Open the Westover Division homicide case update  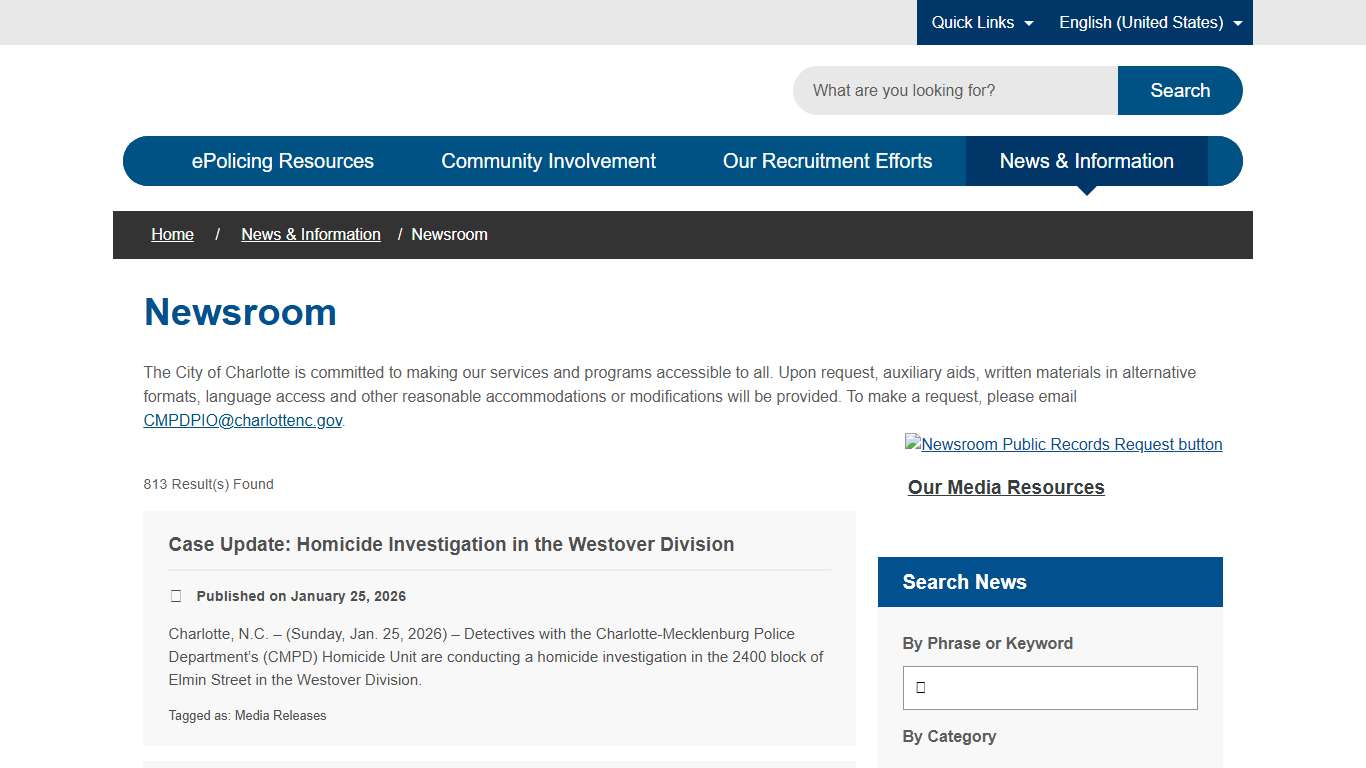(x=451, y=544)
